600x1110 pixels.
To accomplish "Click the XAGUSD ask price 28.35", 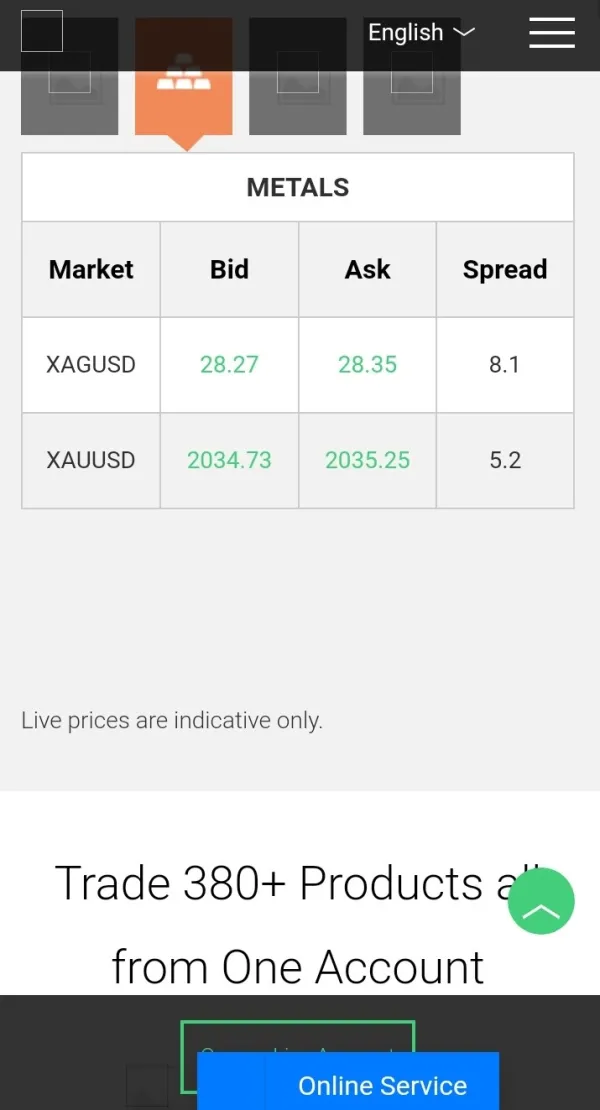I will [367, 365].
